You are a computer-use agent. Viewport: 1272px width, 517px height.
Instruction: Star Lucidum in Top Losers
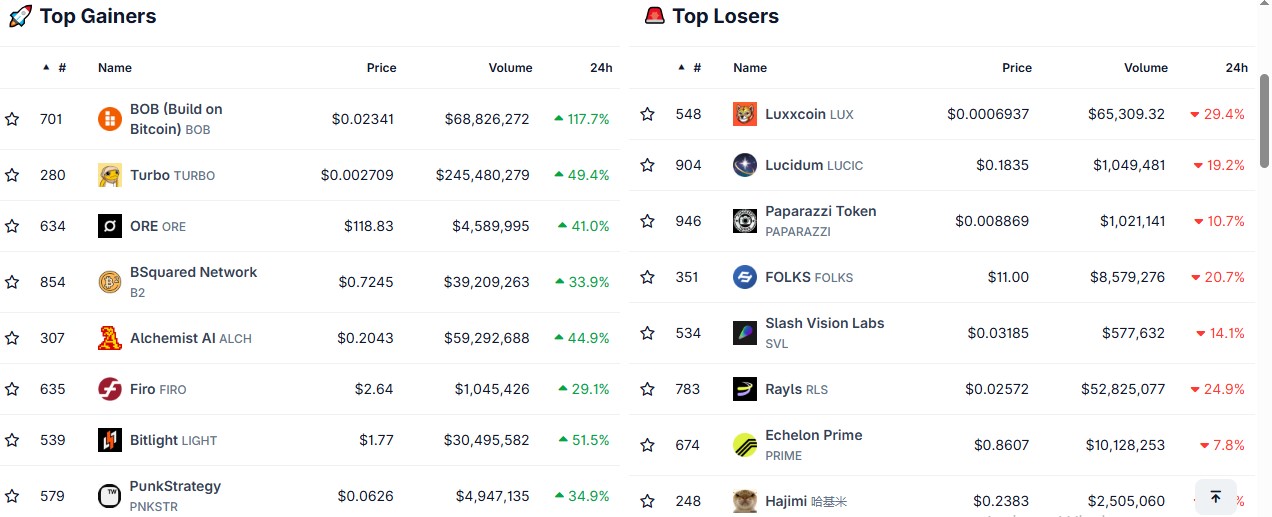647,165
